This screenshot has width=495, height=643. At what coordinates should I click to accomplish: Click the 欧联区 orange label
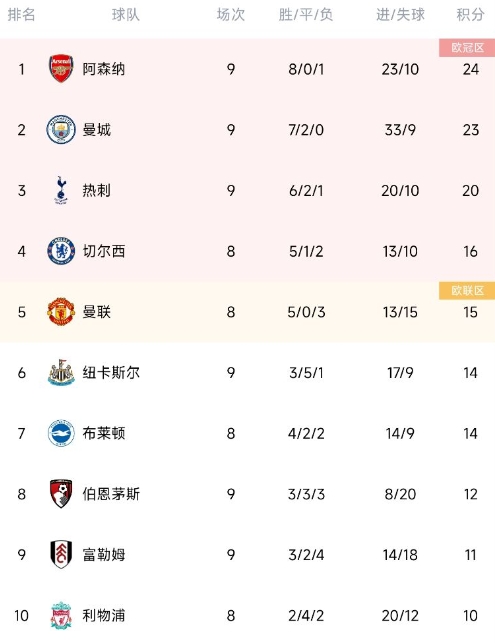point(467,290)
